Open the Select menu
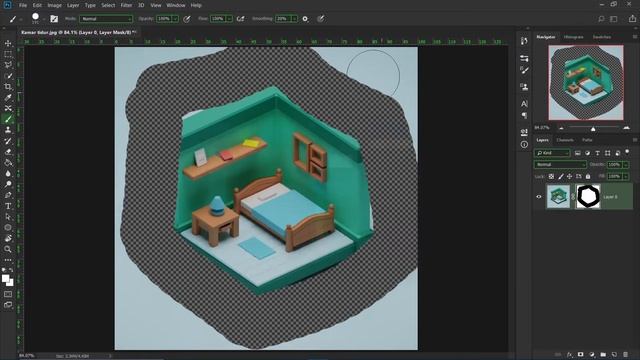The height and width of the screenshot is (360, 640). pos(108,5)
